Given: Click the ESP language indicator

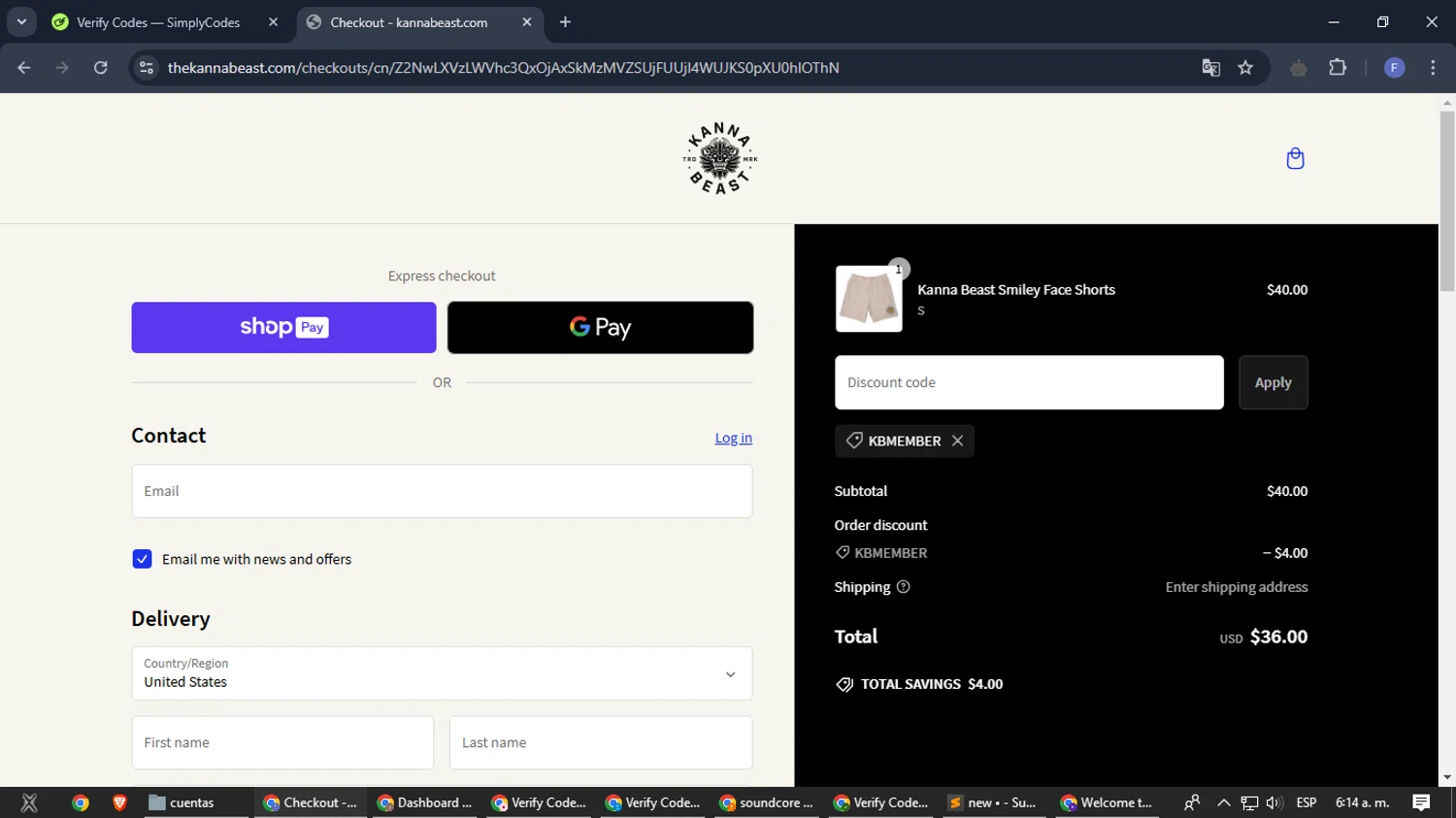Looking at the screenshot, I should coord(1307,802).
